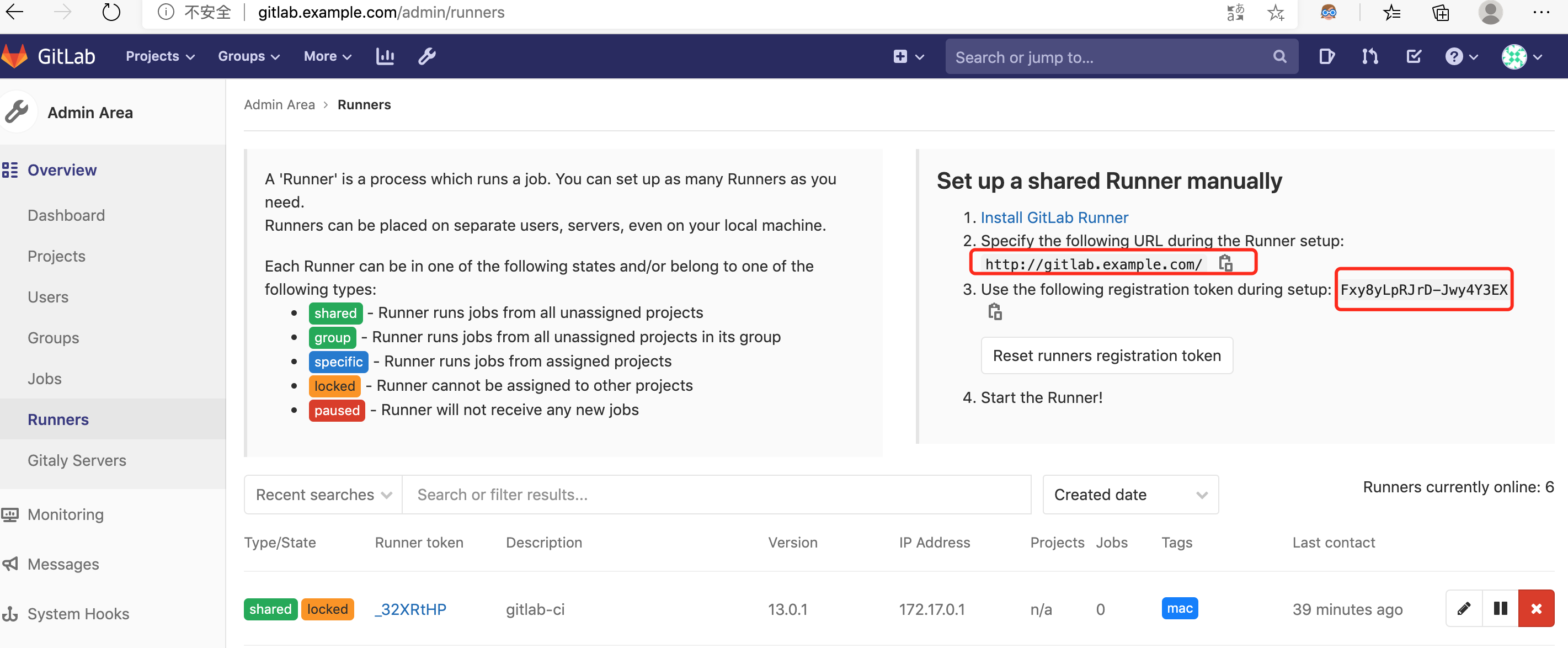The image size is (1568, 648).
Task: Copy the registration token to clipboard
Action: (x=995, y=311)
